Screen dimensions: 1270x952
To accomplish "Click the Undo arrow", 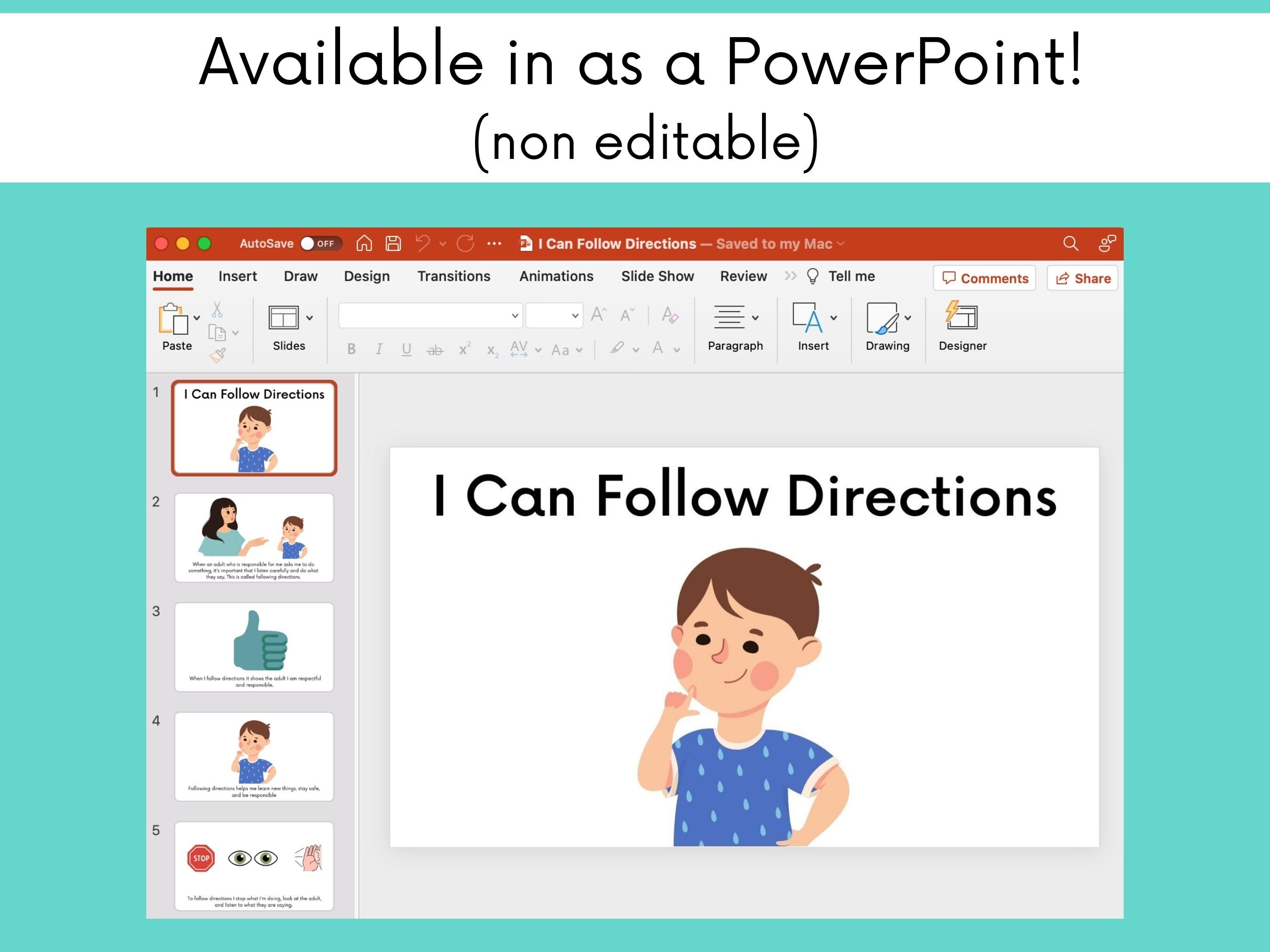I will click(x=424, y=244).
